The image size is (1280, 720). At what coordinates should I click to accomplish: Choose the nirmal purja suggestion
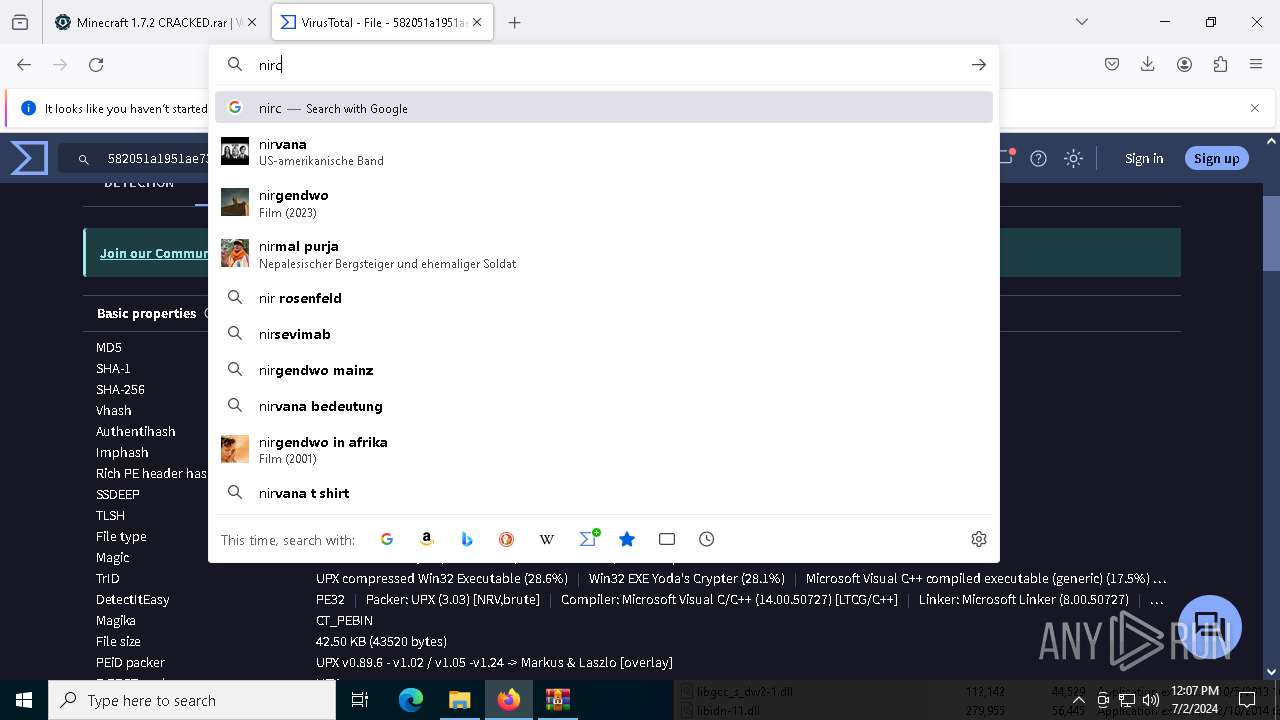coord(604,254)
